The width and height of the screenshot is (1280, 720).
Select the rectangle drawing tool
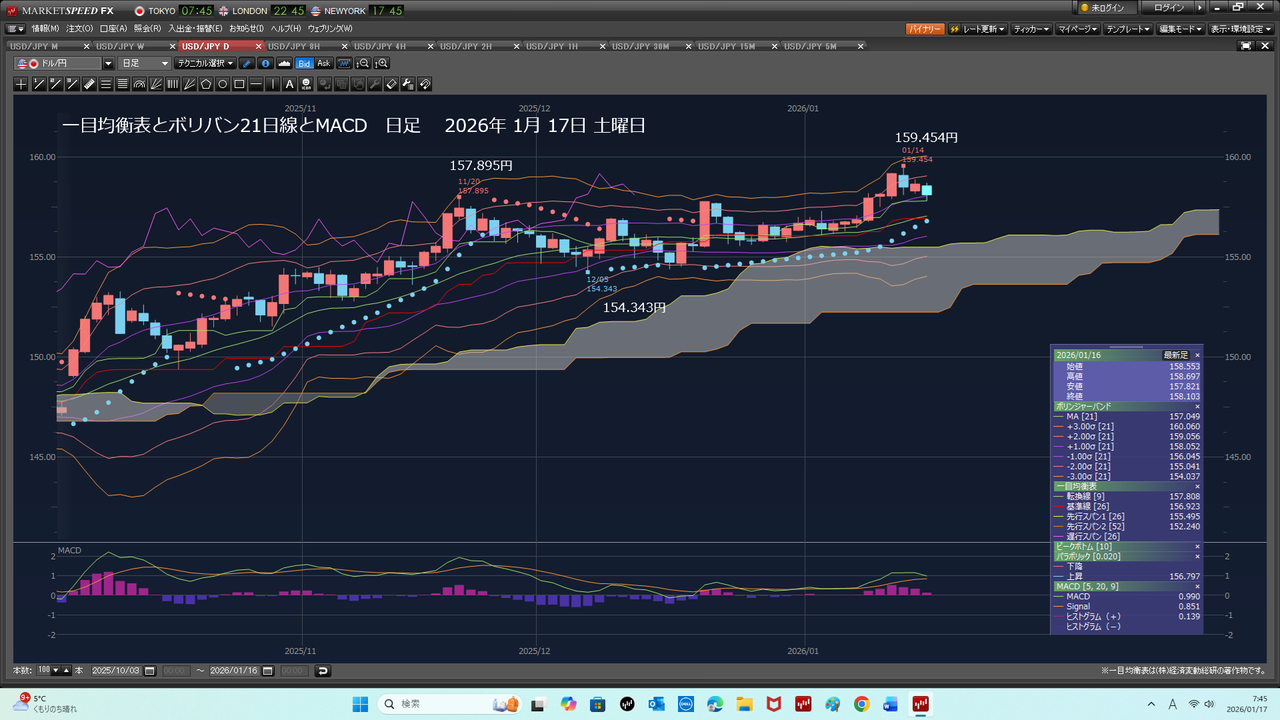240,85
